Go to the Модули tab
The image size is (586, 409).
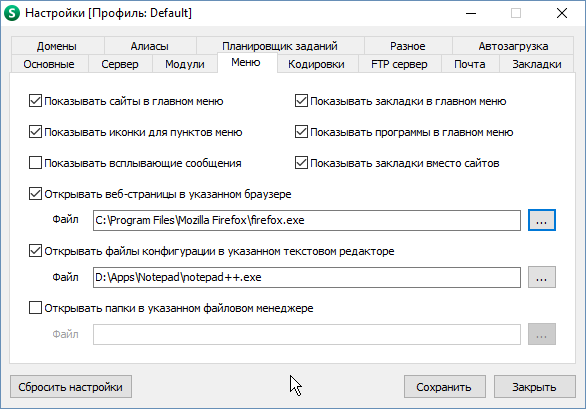pyautogui.click(x=185, y=64)
